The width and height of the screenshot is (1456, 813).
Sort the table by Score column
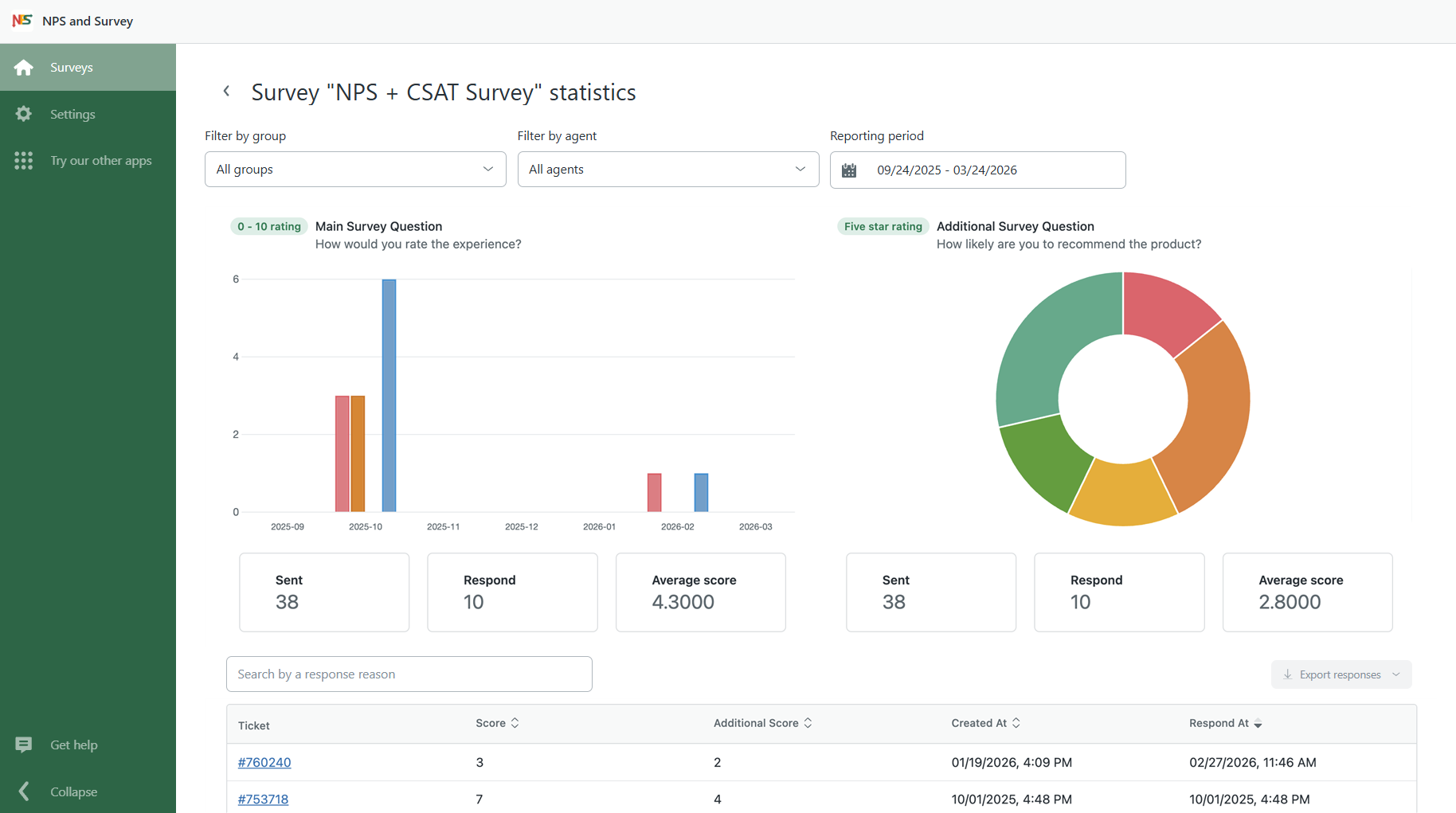point(515,722)
